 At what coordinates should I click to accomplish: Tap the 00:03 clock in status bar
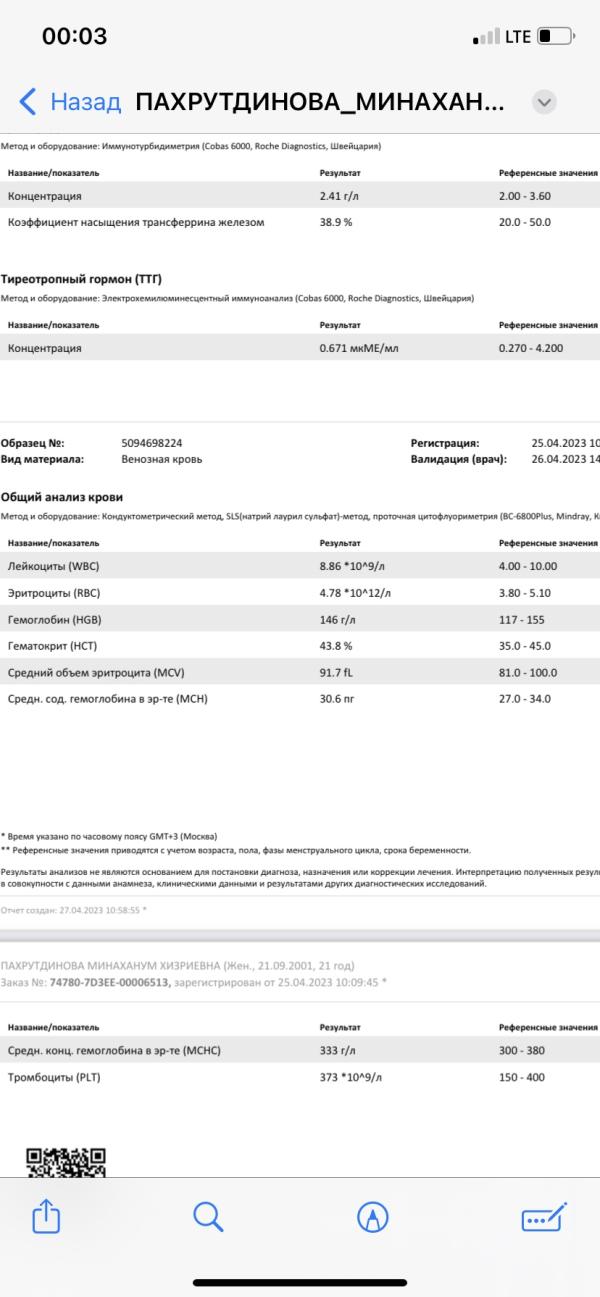click(x=74, y=37)
